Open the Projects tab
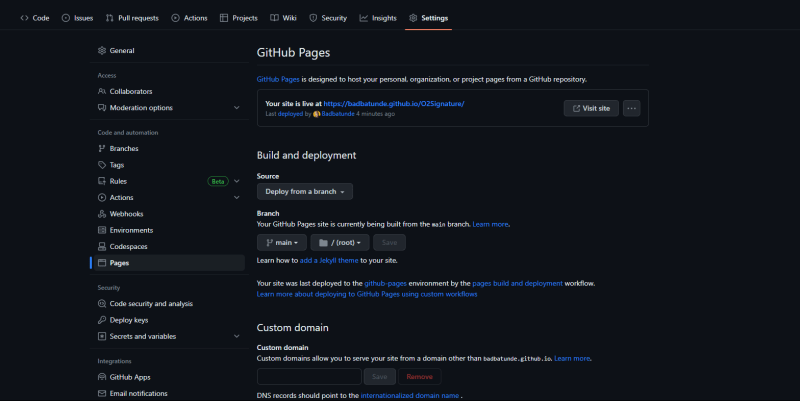 point(238,18)
